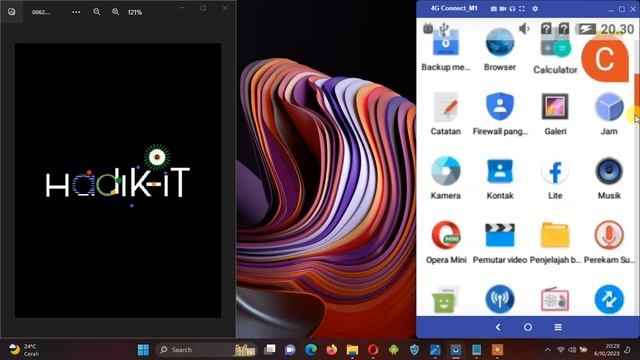640x360 pixels.
Task: Click the headphones audio icon in 4G Connect
Action: pos(512,9)
